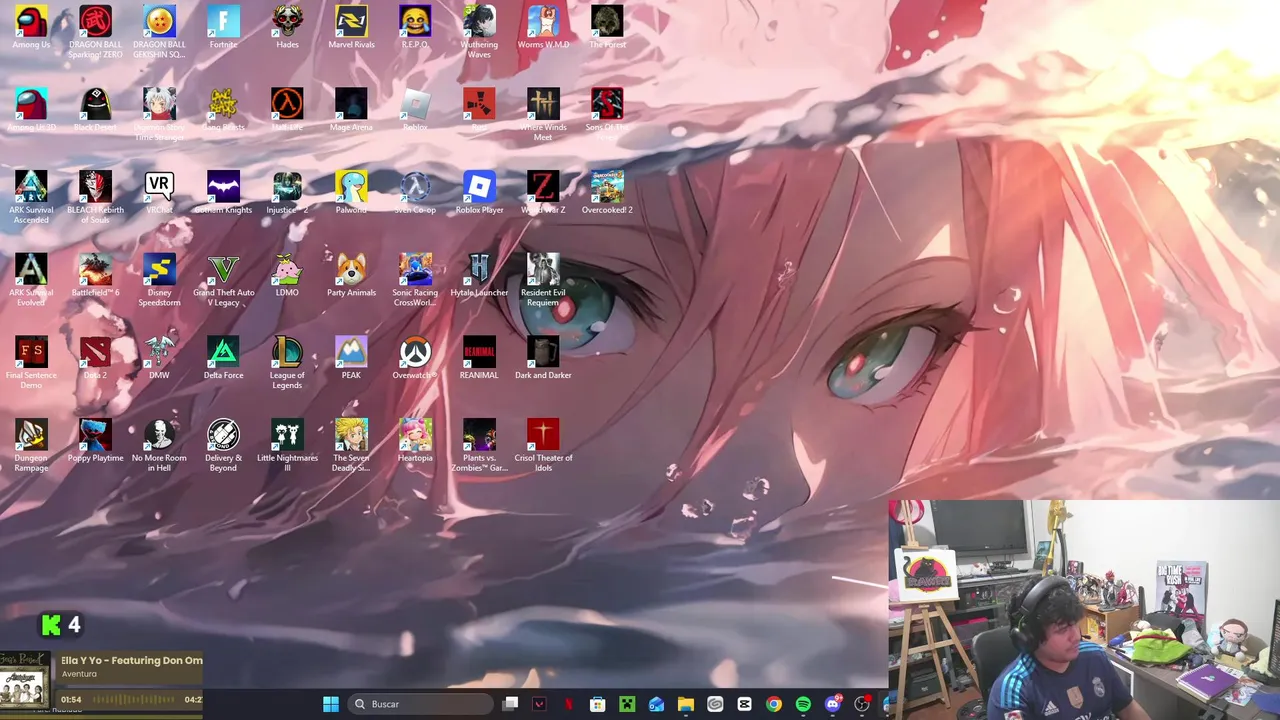The image size is (1280, 720).
Task: Open the ARK Survival Evolved shortcut
Action: [x=31, y=280]
